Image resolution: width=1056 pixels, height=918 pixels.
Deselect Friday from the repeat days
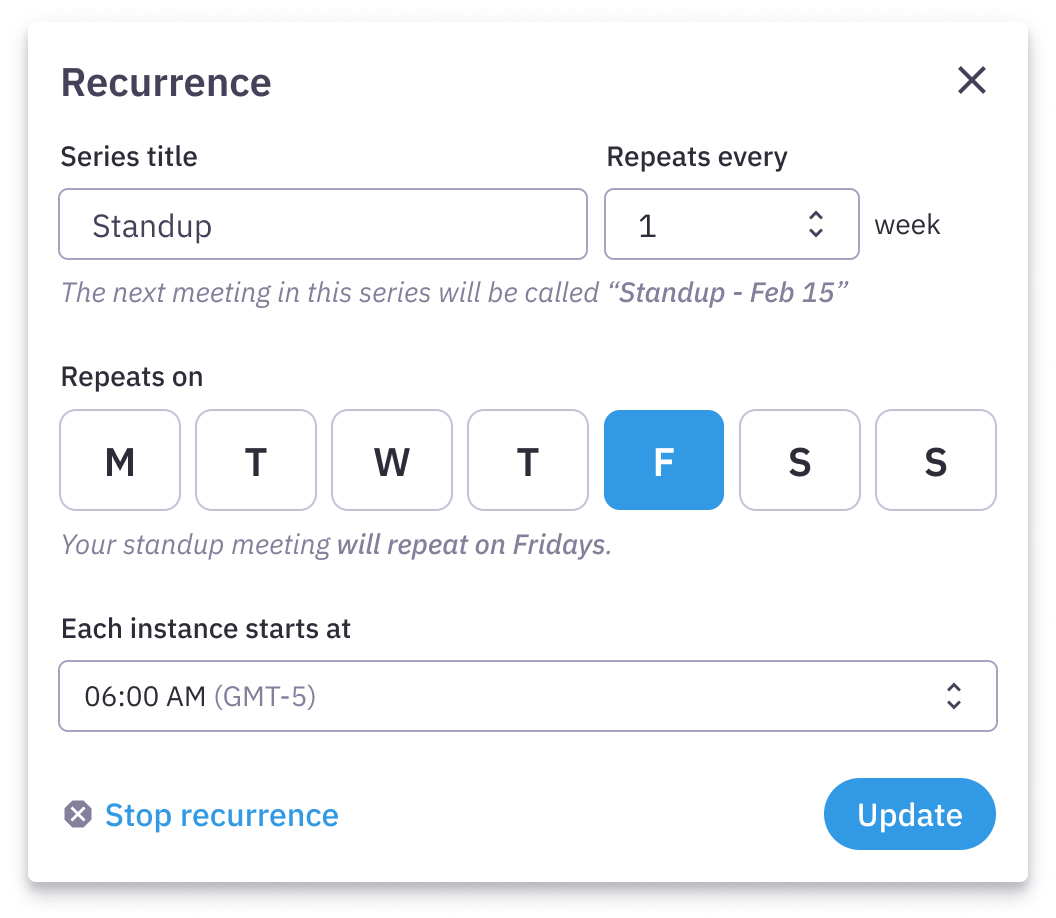coord(664,460)
